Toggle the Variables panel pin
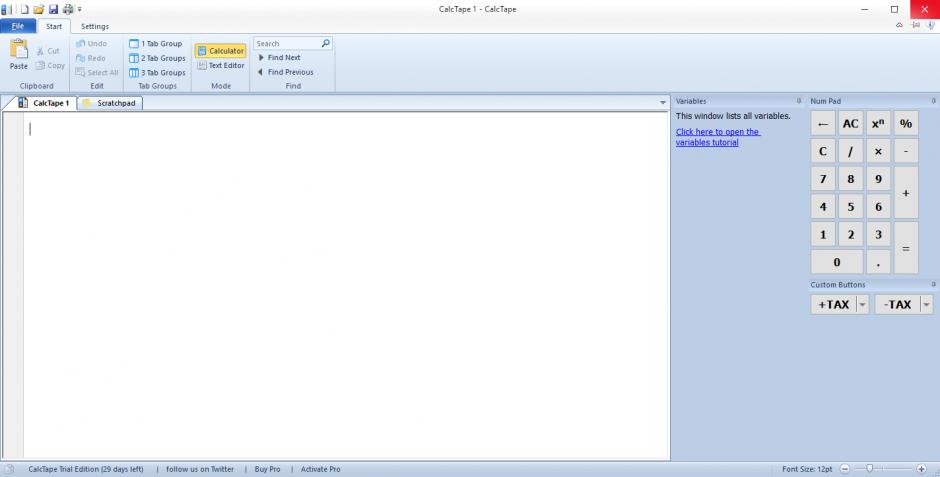The height and width of the screenshot is (477, 940). pyautogui.click(x=799, y=101)
